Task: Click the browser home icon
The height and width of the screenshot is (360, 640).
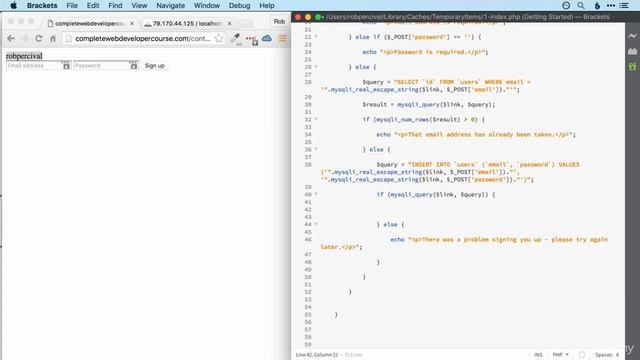Action: 53,38
